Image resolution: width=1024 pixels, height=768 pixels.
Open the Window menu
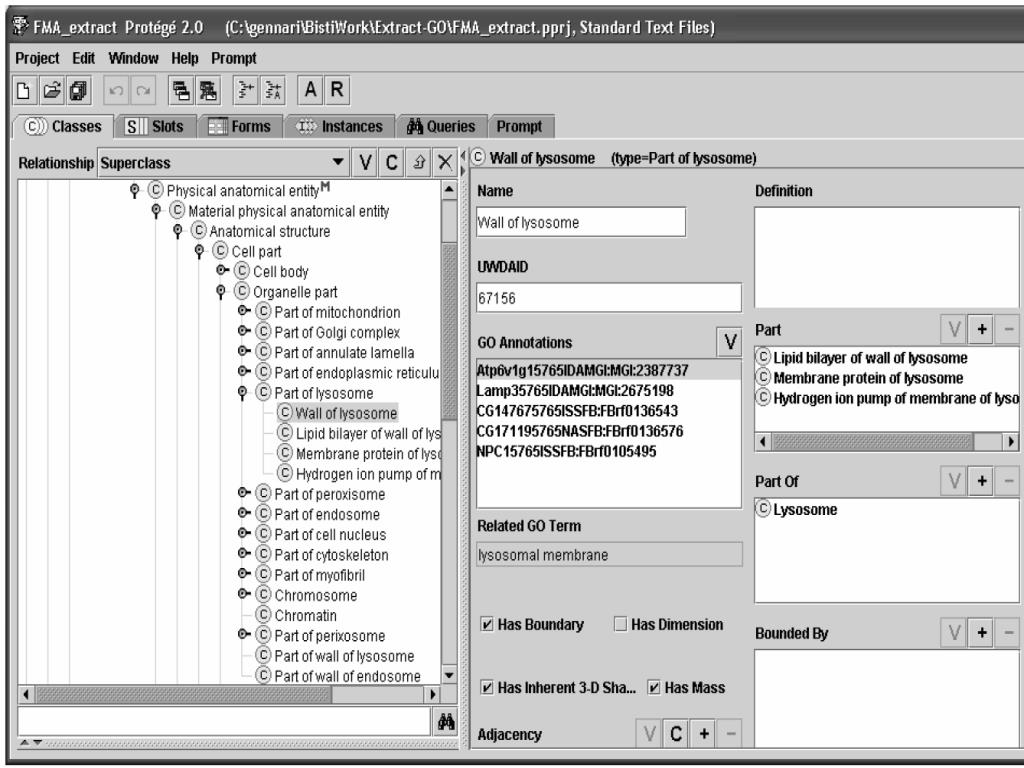pos(133,58)
